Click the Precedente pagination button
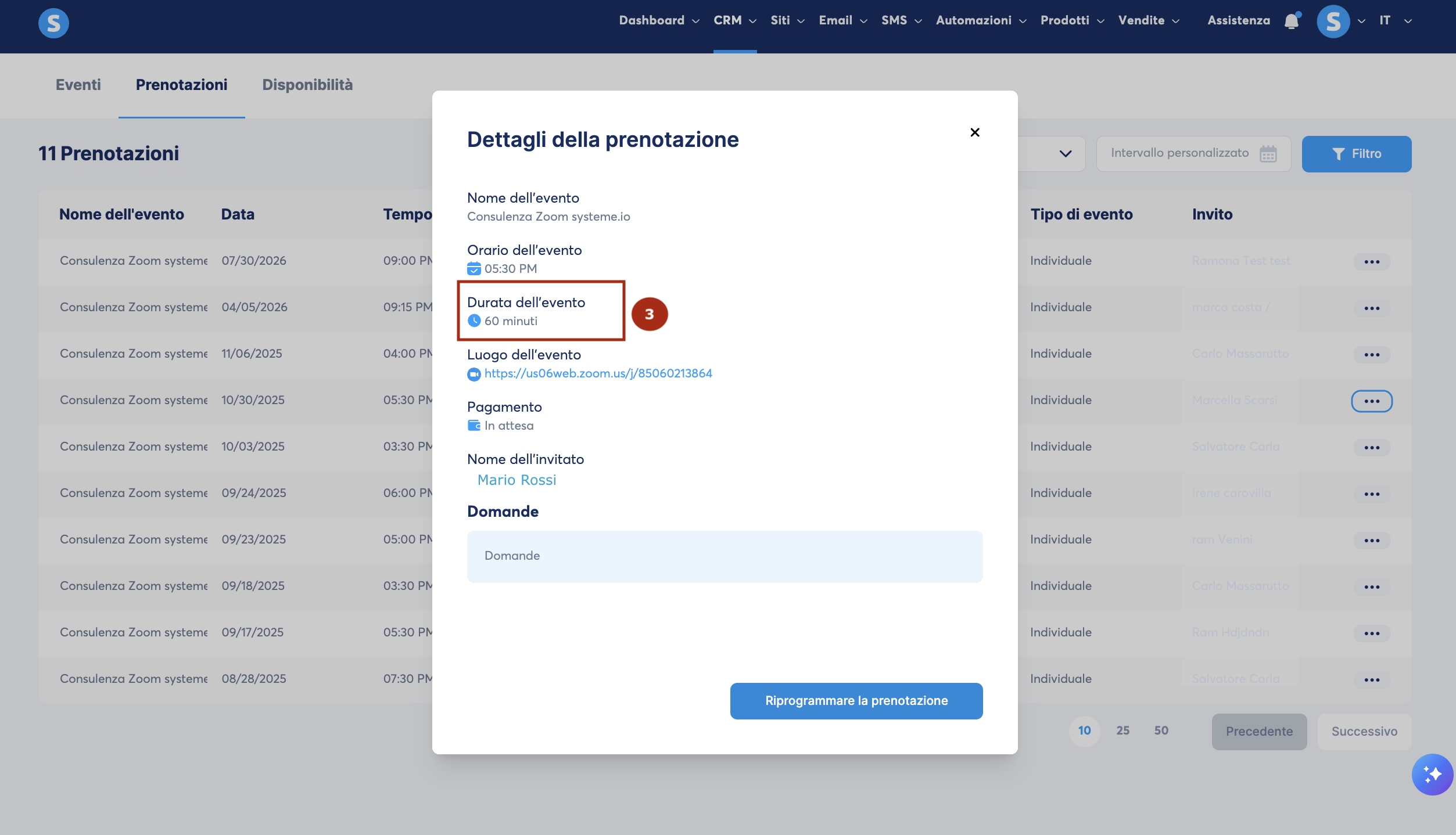The height and width of the screenshot is (835, 1456). point(1259,732)
